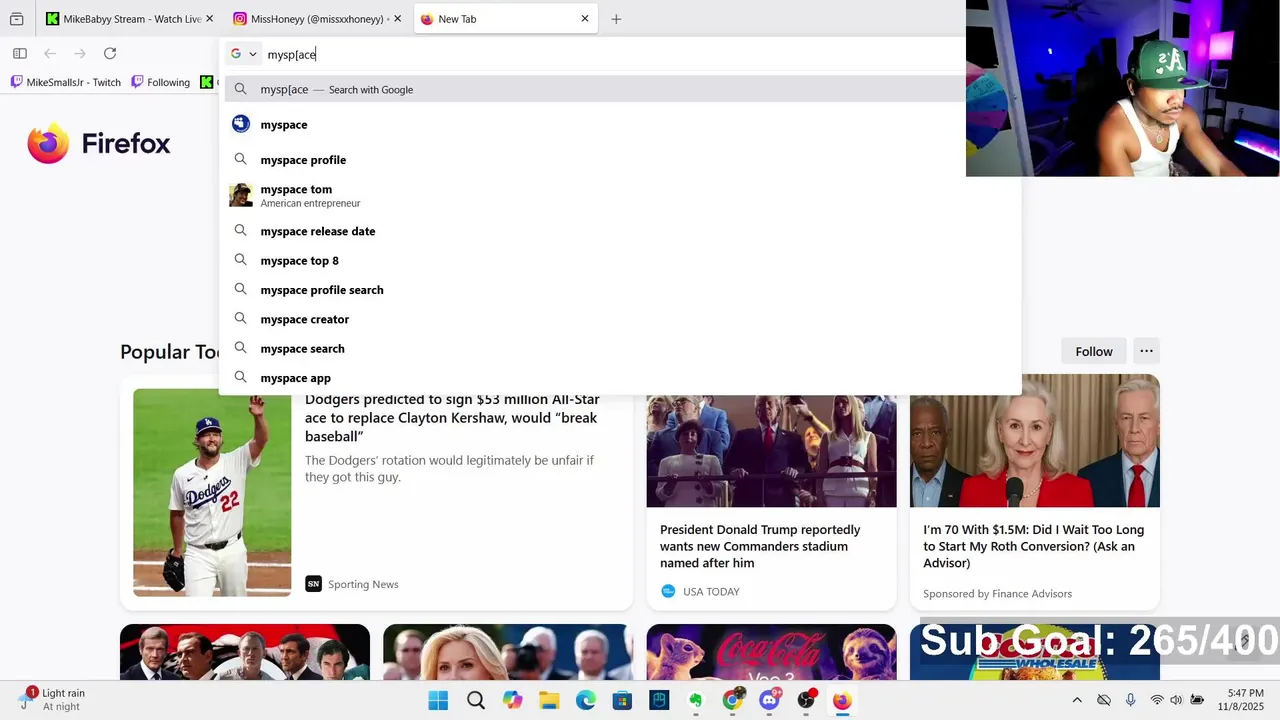Open Trump Commanders stadium article headline
This screenshot has height=720, width=1280.
click(x=760, y=546)
